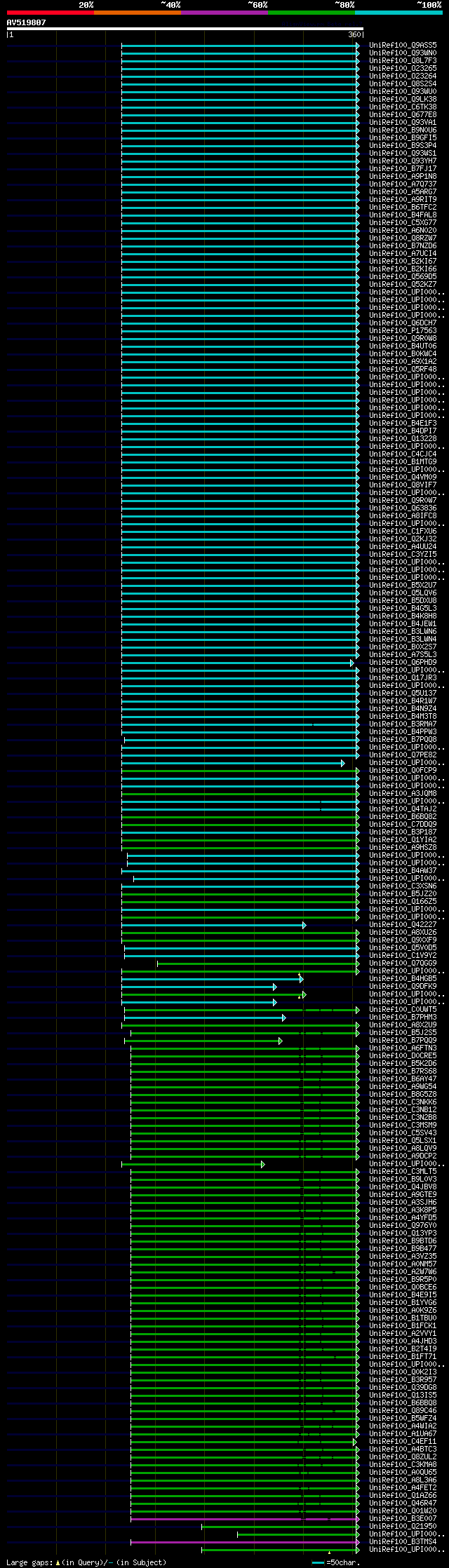Screen dimensions: 449x1568
Task: Select the UniRef100_Q0FCP9 label
Action: tap(403, 770)
